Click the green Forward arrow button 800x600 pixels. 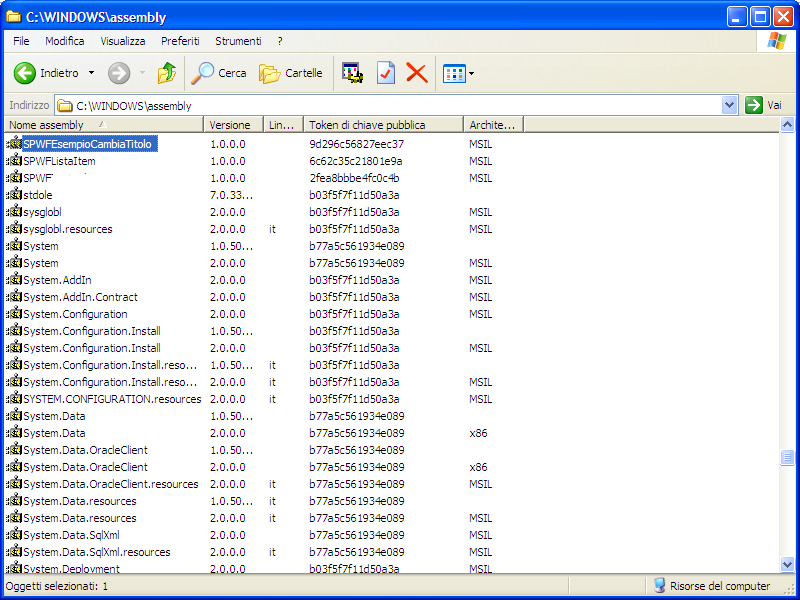tap(119, 73)
